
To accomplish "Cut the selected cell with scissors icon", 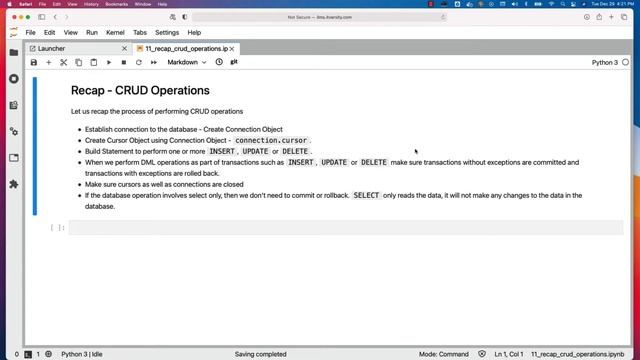I will click(64, 62).
